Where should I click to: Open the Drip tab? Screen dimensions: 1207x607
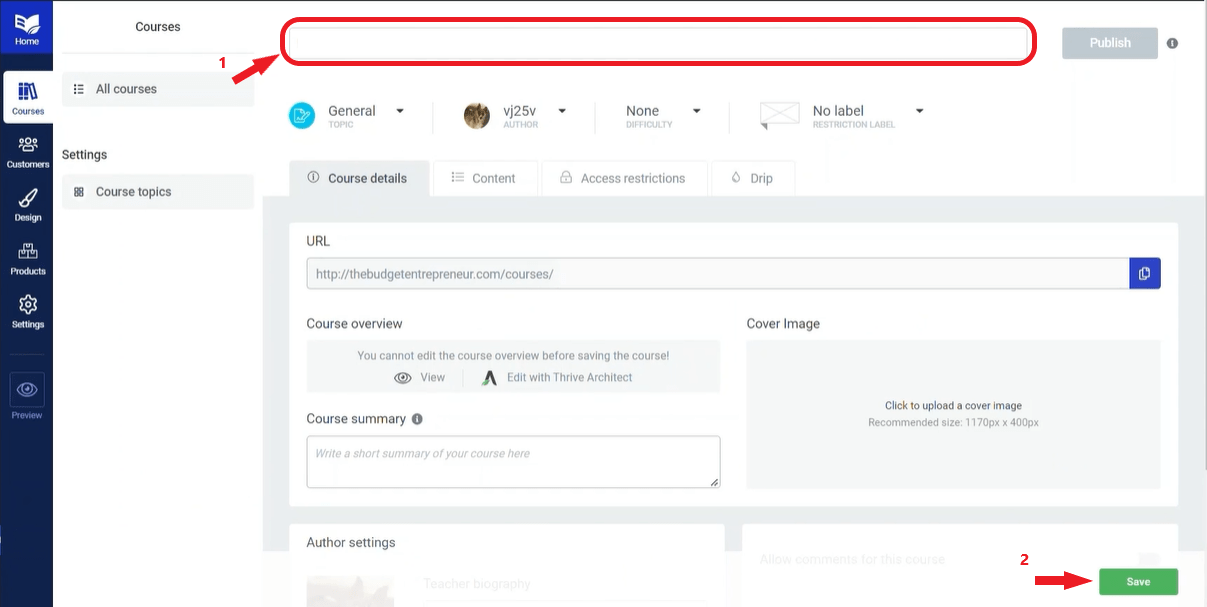tap(753, 178)
